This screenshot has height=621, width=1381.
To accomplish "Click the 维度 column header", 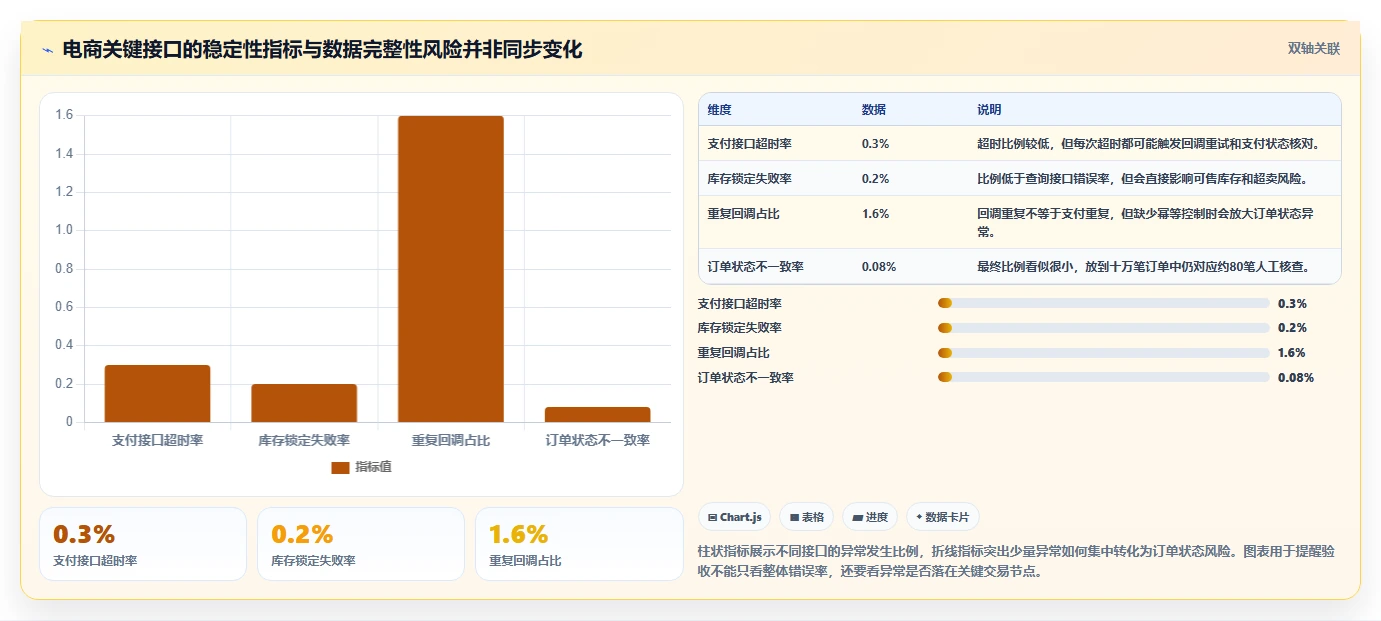I will pyautogui.click(x=719, y=110).
